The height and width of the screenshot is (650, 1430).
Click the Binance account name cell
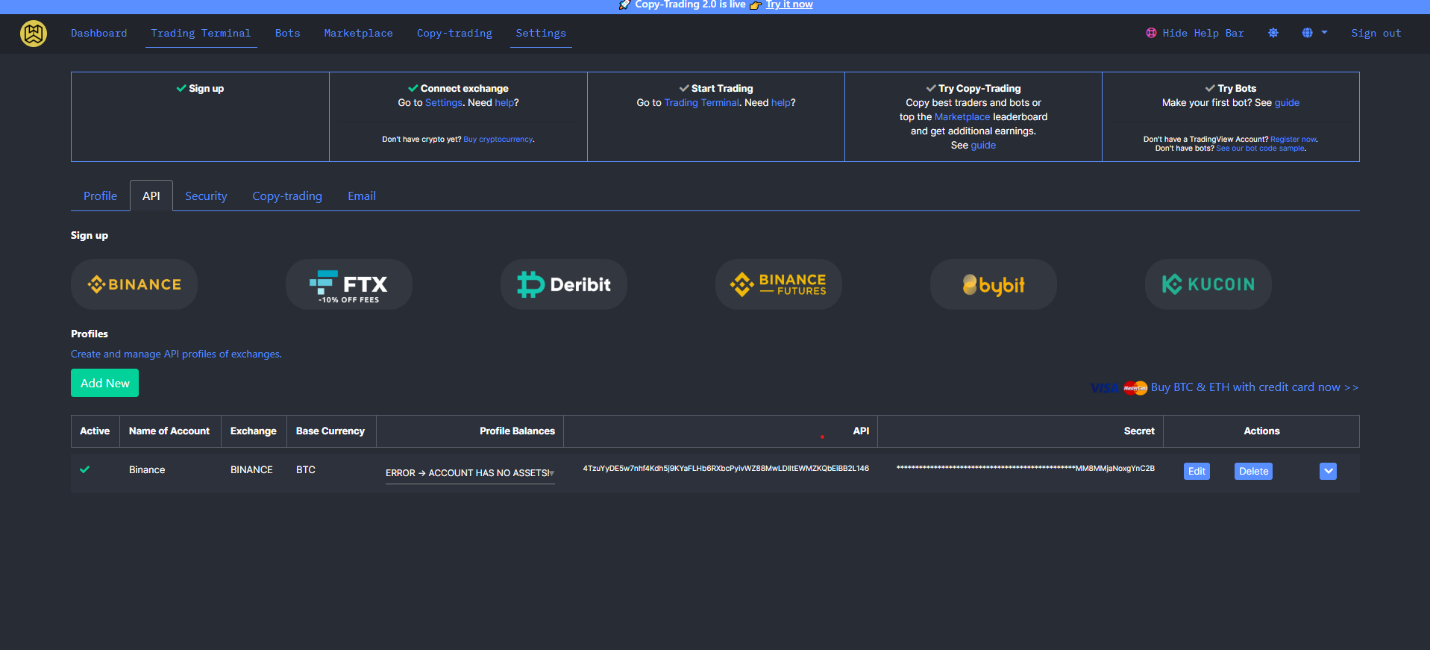[x=147, y=470]
